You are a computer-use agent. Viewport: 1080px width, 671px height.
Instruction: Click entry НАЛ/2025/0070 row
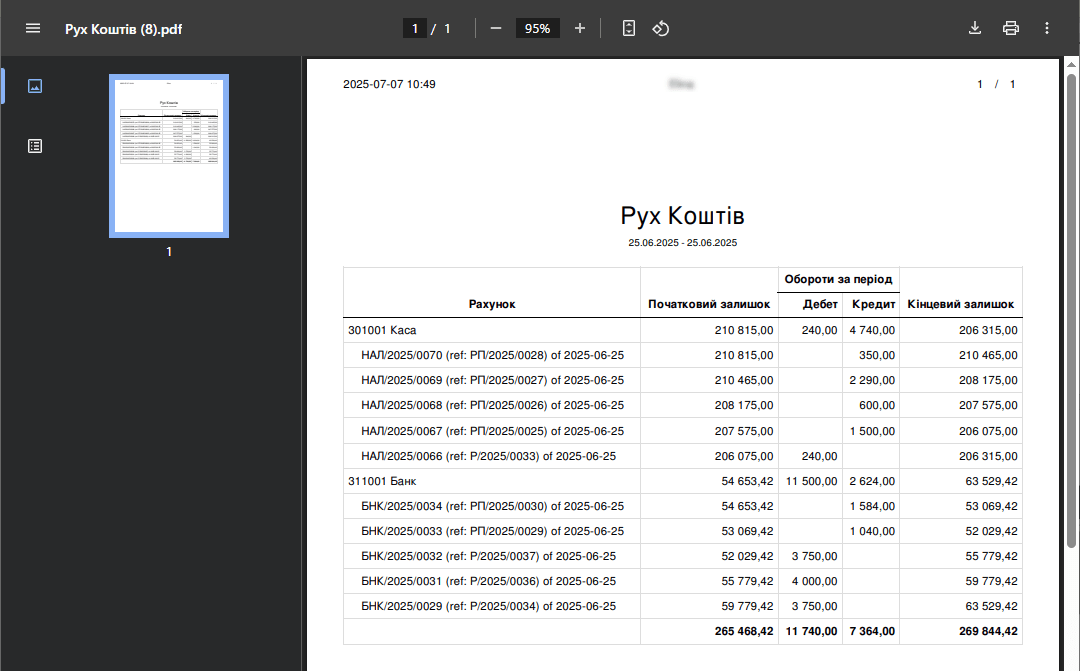[683, 355]
